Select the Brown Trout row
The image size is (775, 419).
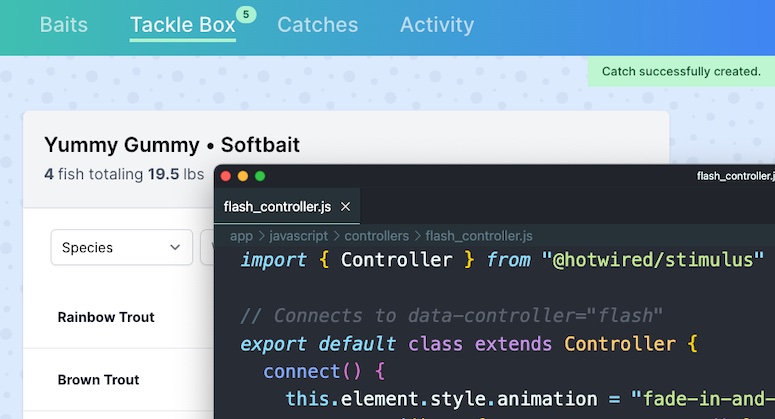click(x=119, y=379)
